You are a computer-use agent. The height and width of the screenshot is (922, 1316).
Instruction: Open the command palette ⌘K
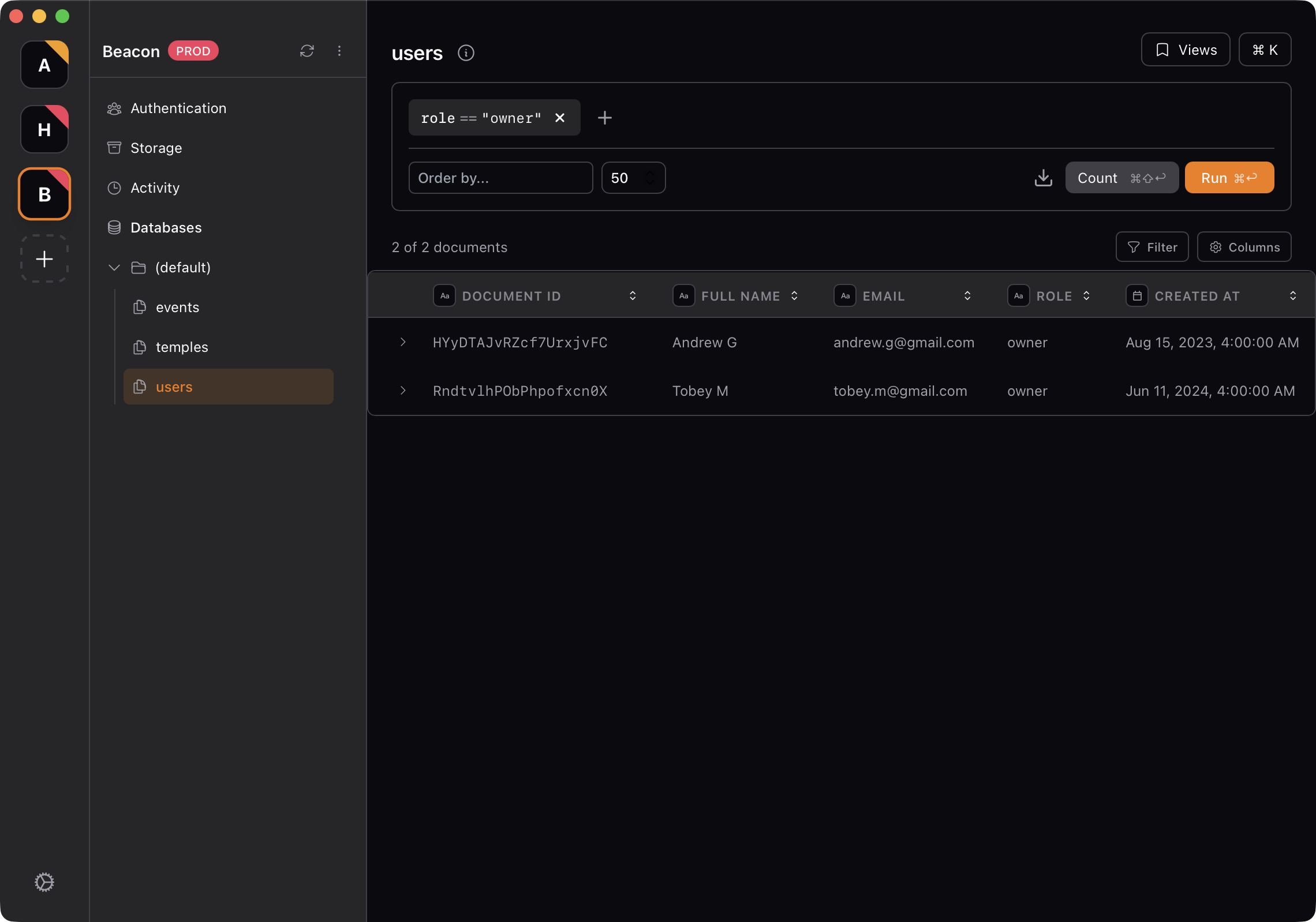pyautogui.click(x=1265, y=50)
